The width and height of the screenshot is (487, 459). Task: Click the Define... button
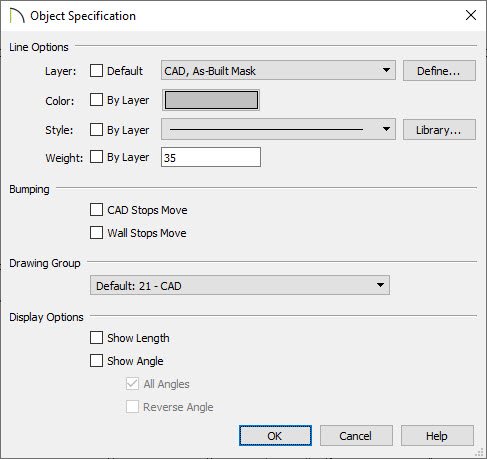(439, 71)
